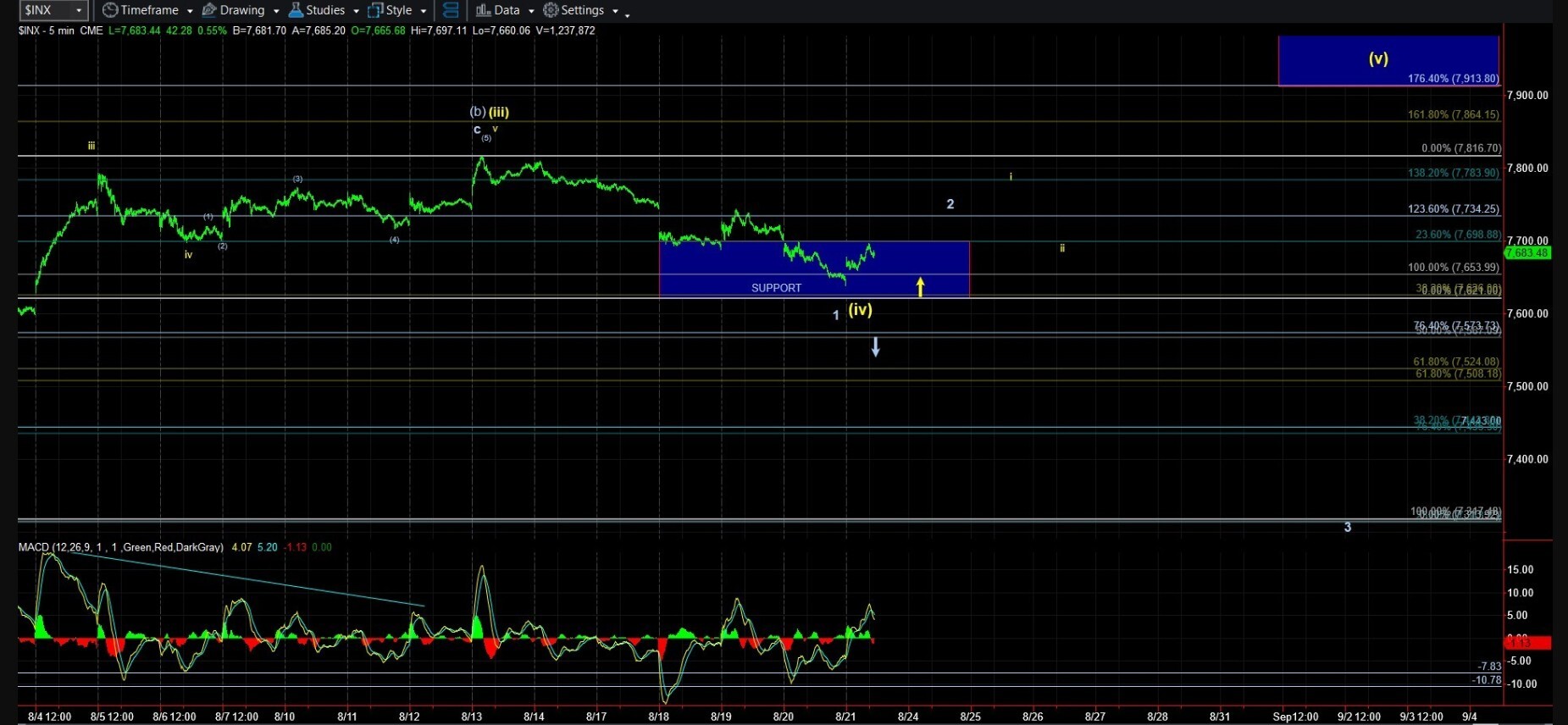
Task: Click the MACD value 4.07
Action: (241, 547)
